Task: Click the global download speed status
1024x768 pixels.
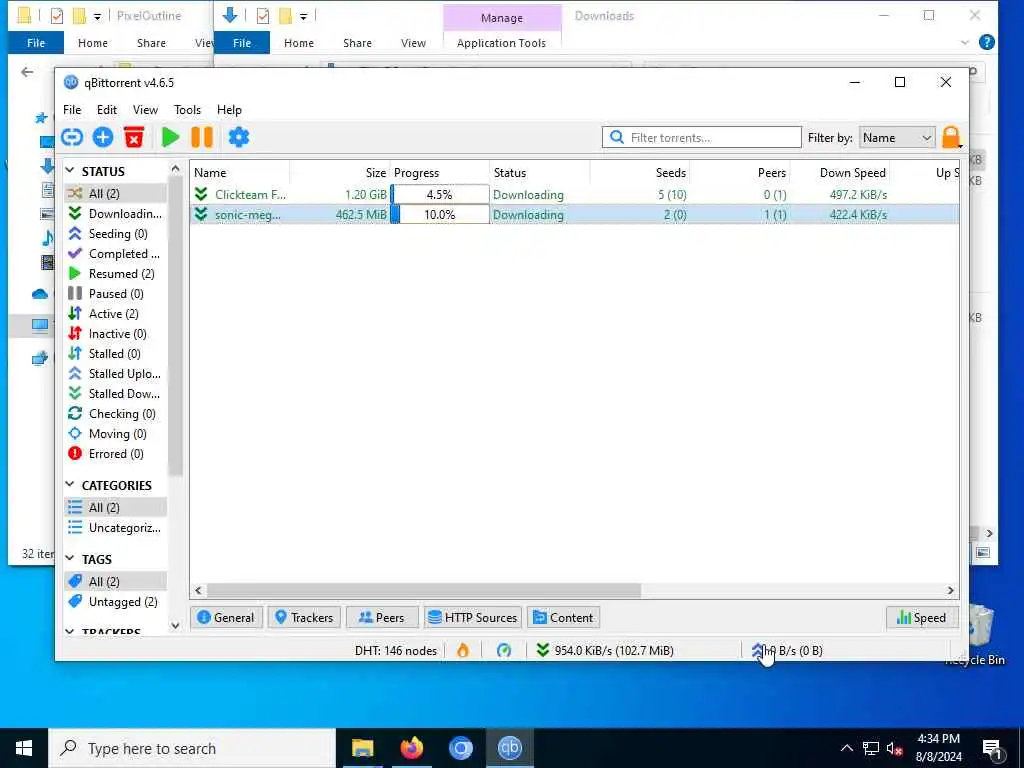Action: 605,650
